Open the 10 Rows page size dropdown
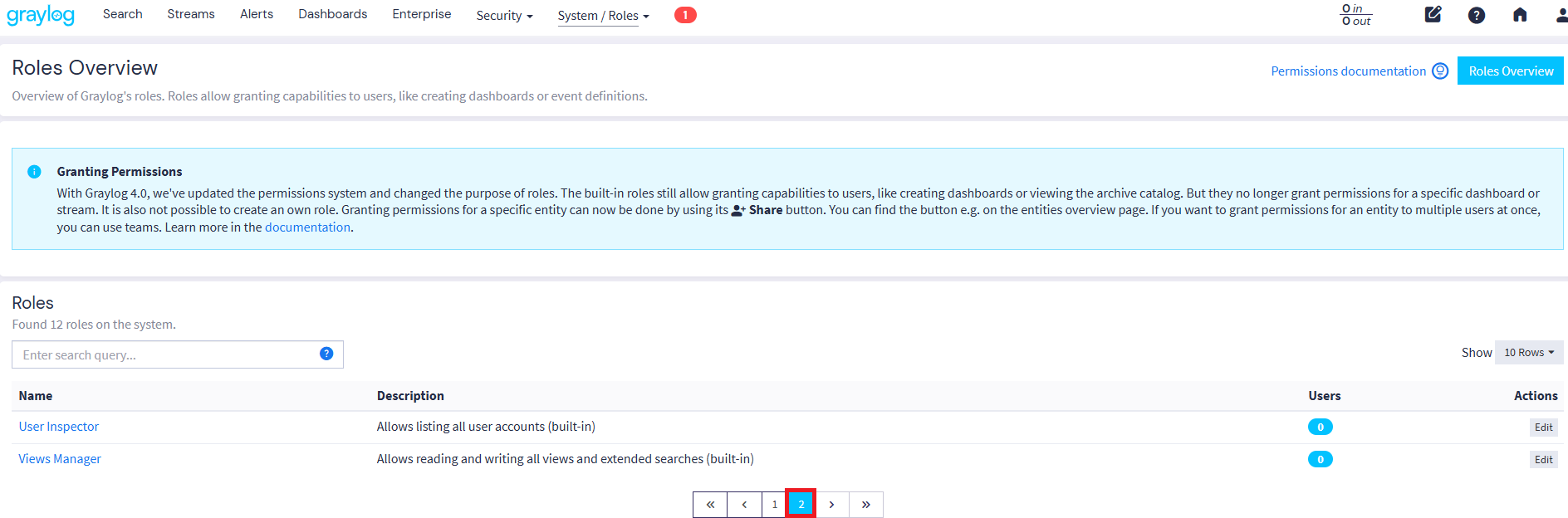 (x=1528, y=353)
